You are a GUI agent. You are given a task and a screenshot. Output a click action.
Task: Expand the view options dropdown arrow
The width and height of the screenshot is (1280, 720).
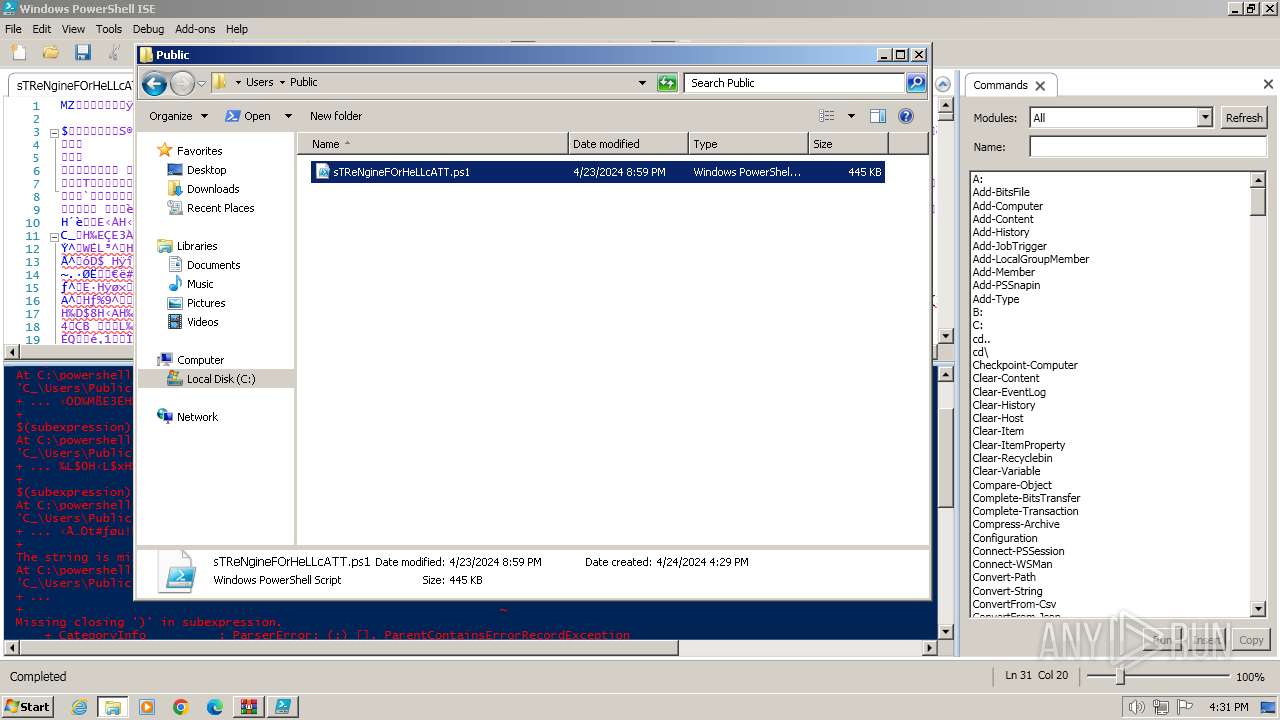851,116
